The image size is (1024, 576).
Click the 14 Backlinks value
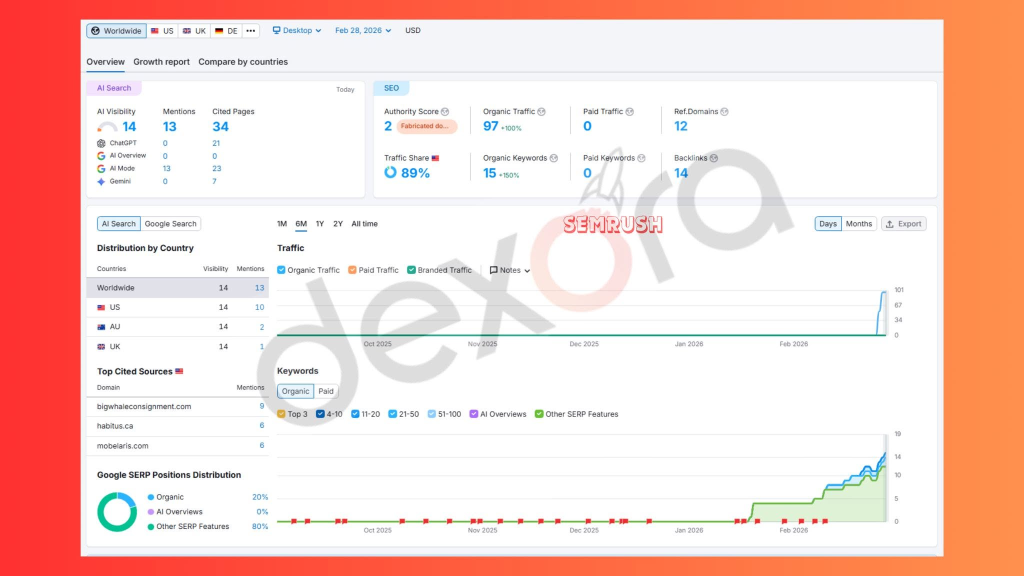pos(681,173)
